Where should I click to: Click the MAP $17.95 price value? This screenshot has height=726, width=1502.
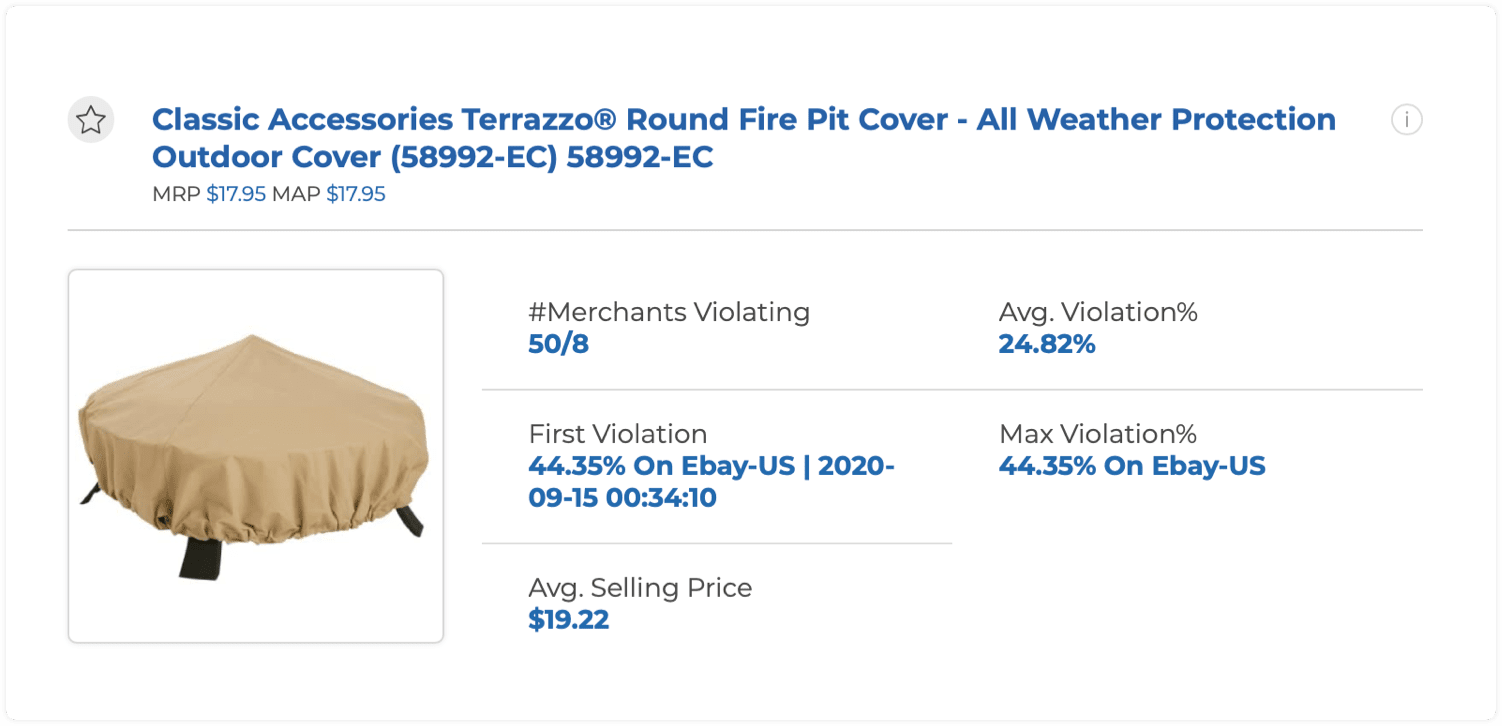356,194
